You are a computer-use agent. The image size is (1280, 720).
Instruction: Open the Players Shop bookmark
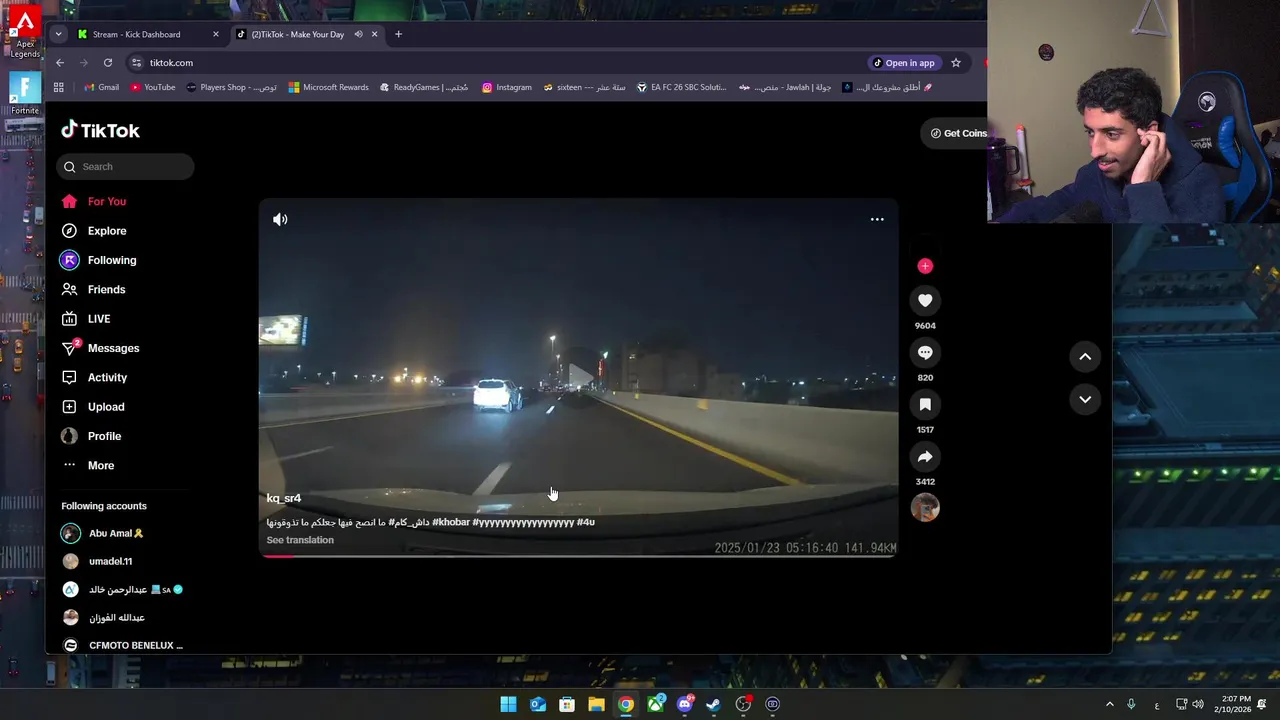coord(231,87)
